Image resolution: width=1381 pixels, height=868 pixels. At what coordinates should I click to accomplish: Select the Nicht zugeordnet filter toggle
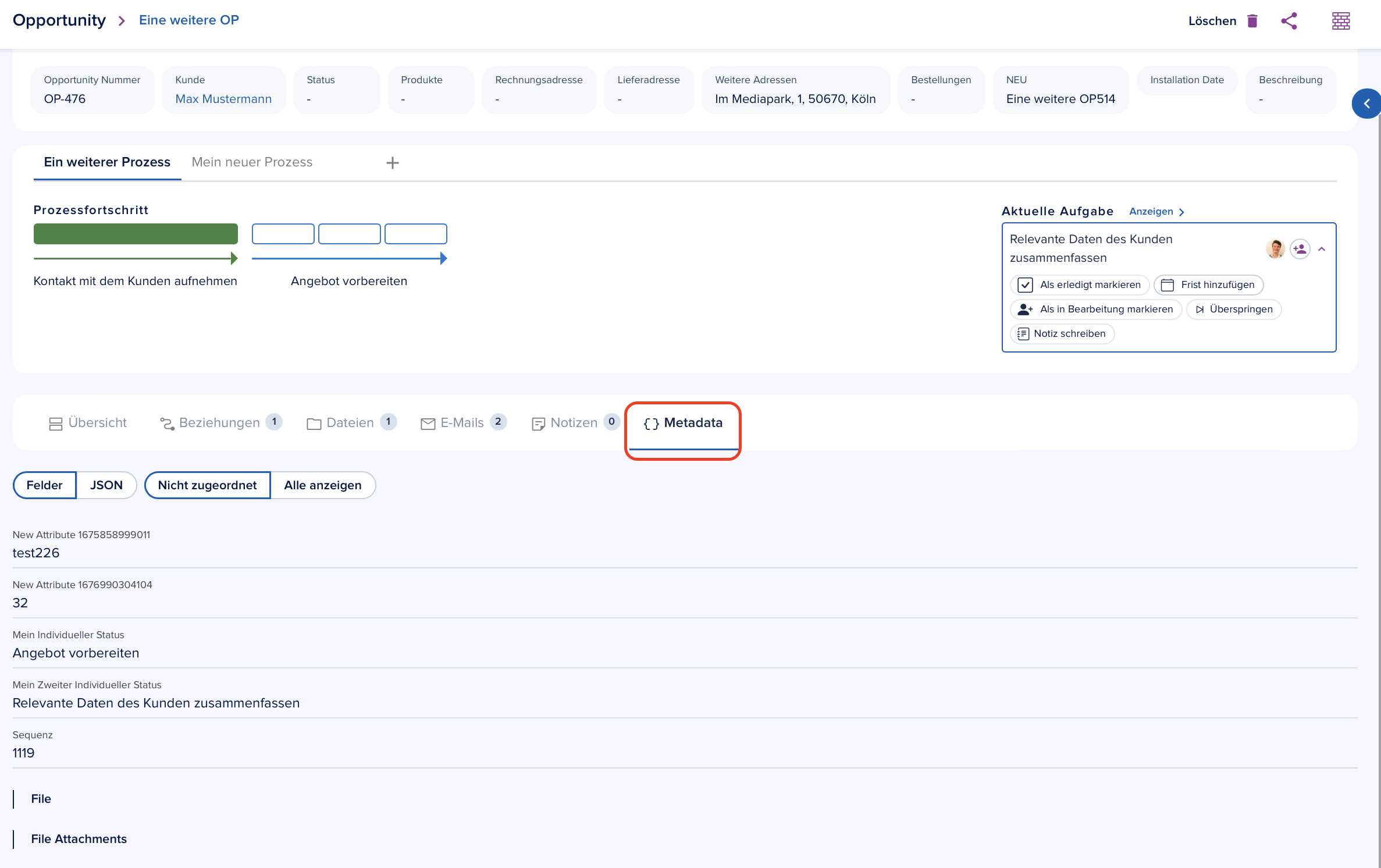207,485
